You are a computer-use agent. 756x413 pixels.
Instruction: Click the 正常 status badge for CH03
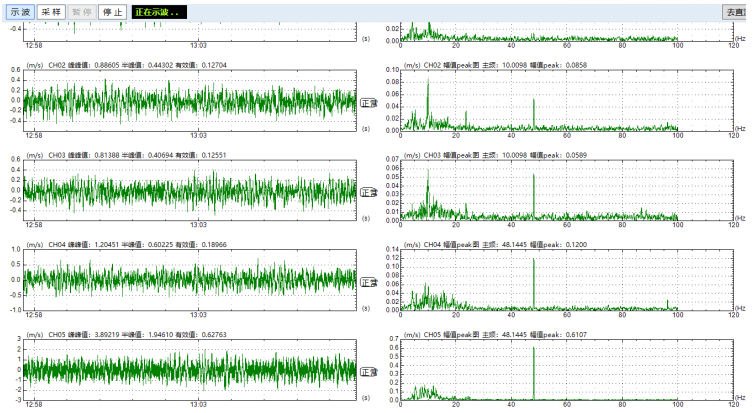(369, 191)
